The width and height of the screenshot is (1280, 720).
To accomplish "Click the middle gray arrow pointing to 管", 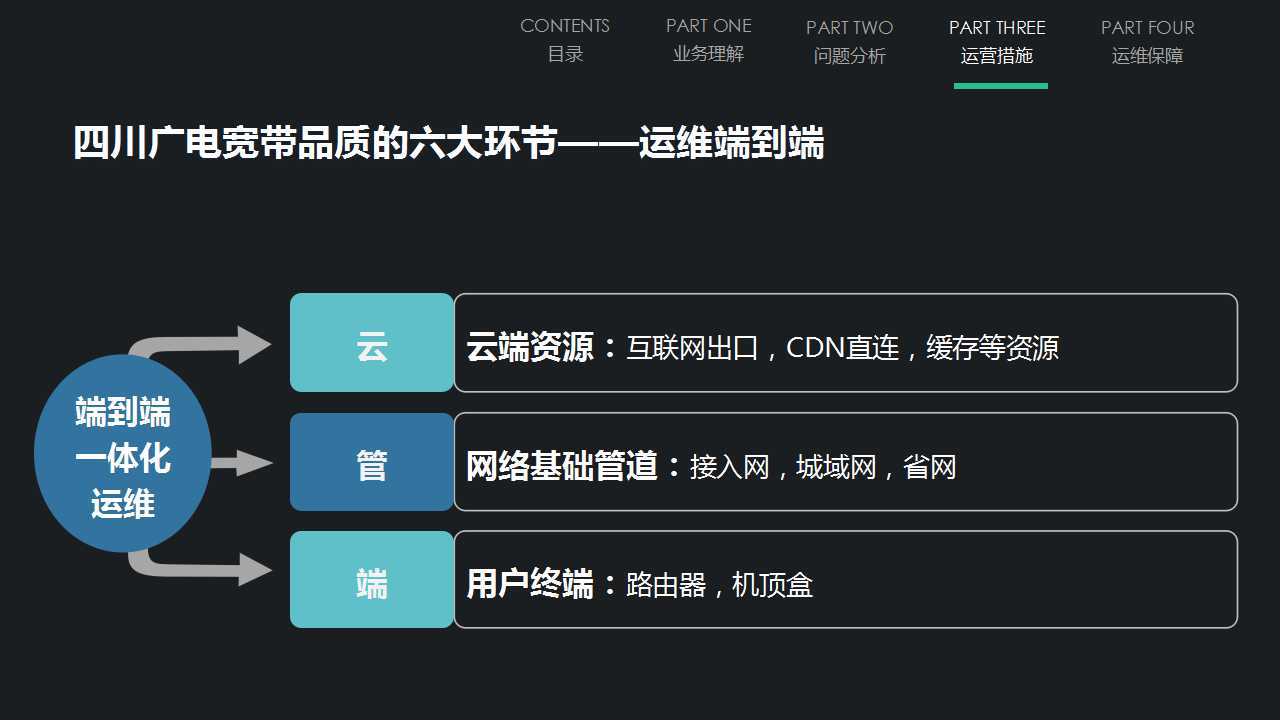I will (241, 462).
